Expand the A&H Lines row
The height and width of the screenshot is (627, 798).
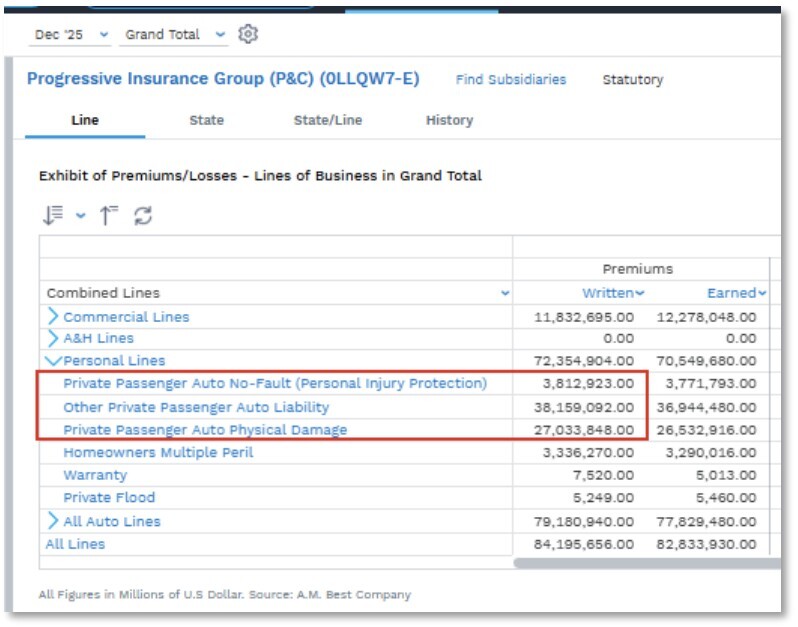52,338
